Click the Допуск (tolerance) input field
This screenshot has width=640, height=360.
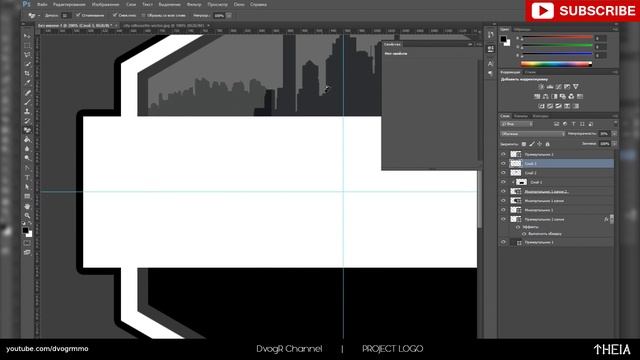pos(65,16)
